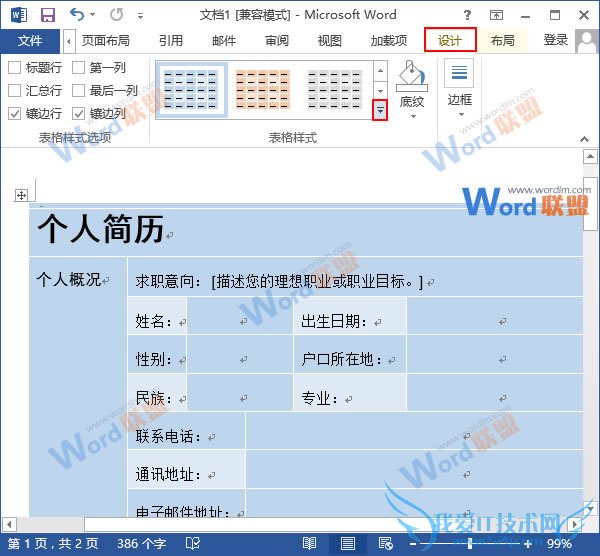Click page count 第1页，共2页 in status bar
Image resolution: width=600 pixels, height=556 pixels.
point(54,544)
